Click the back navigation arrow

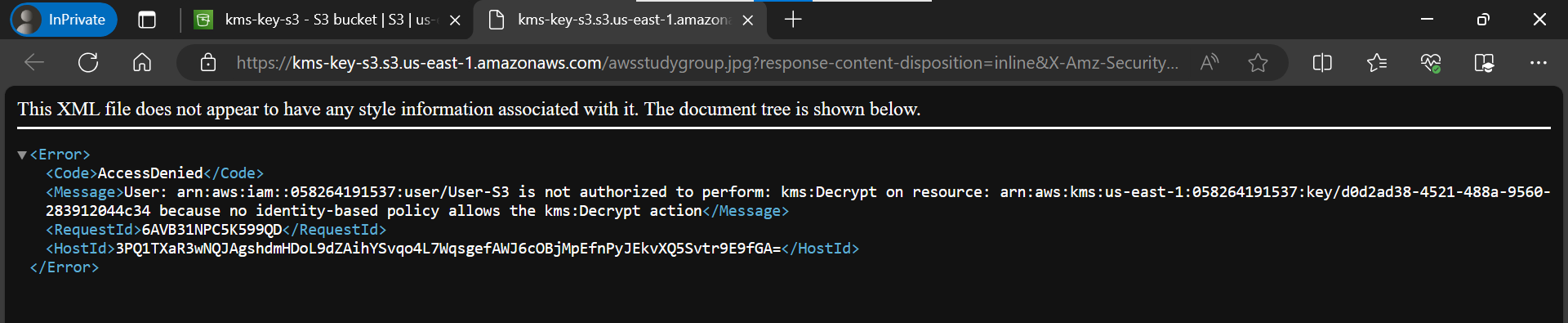(34, 62)
